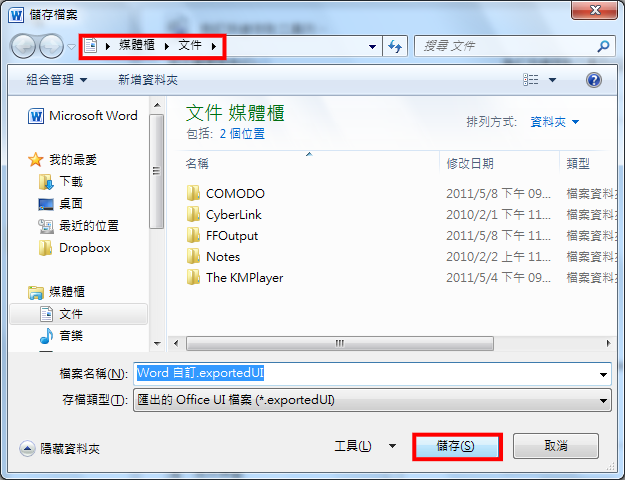Click the horizontal scrollbar thumb
Viewport: 625px width, 480px height.
click(340, 343)
